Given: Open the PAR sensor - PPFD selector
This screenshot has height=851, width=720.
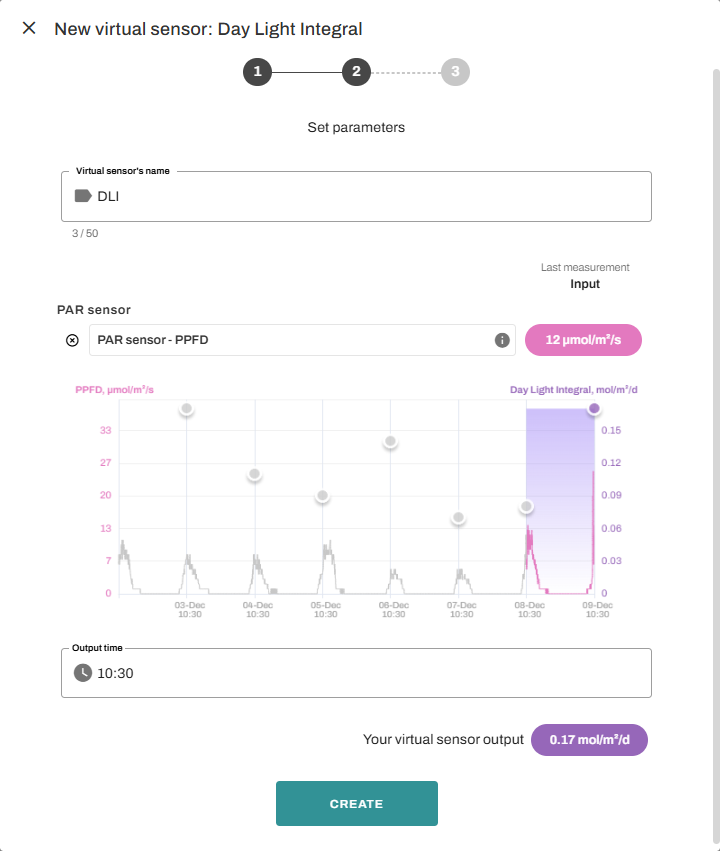Looking at the screenshot, I should click(290, 340).
